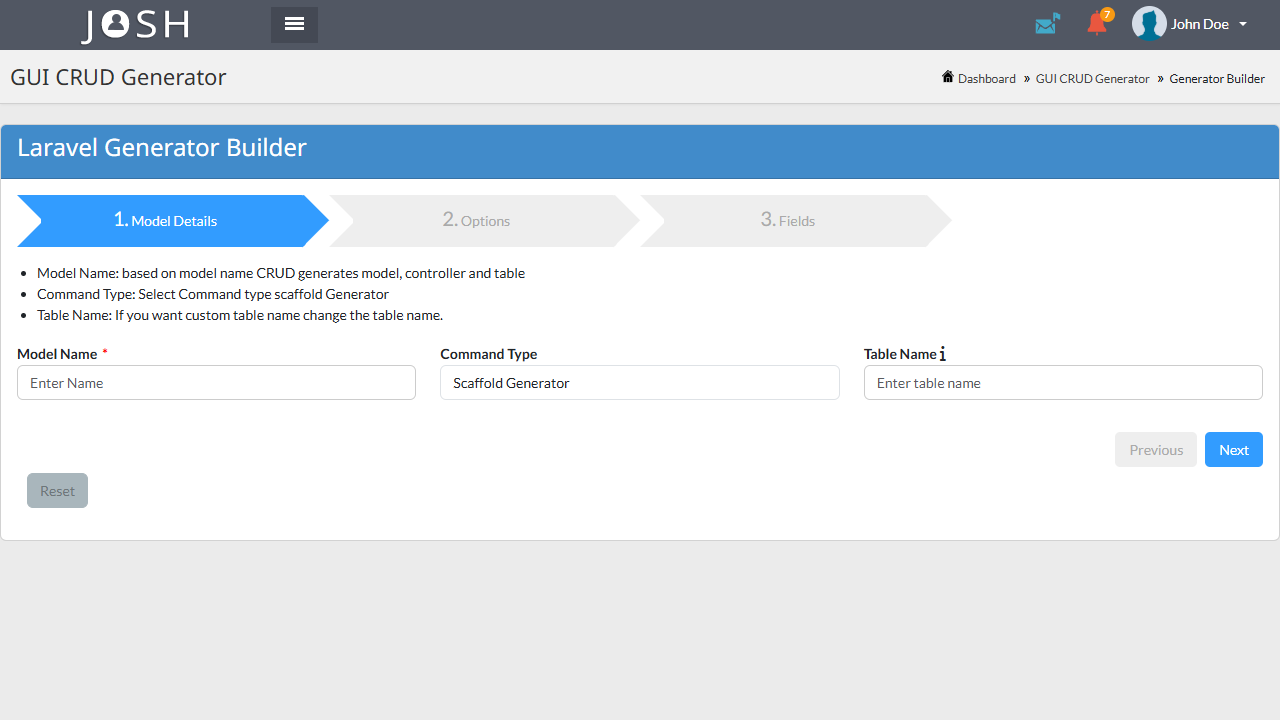Click the Next button
Image resolution: width=1280 pixels, height=720 pixels.
1233,449
